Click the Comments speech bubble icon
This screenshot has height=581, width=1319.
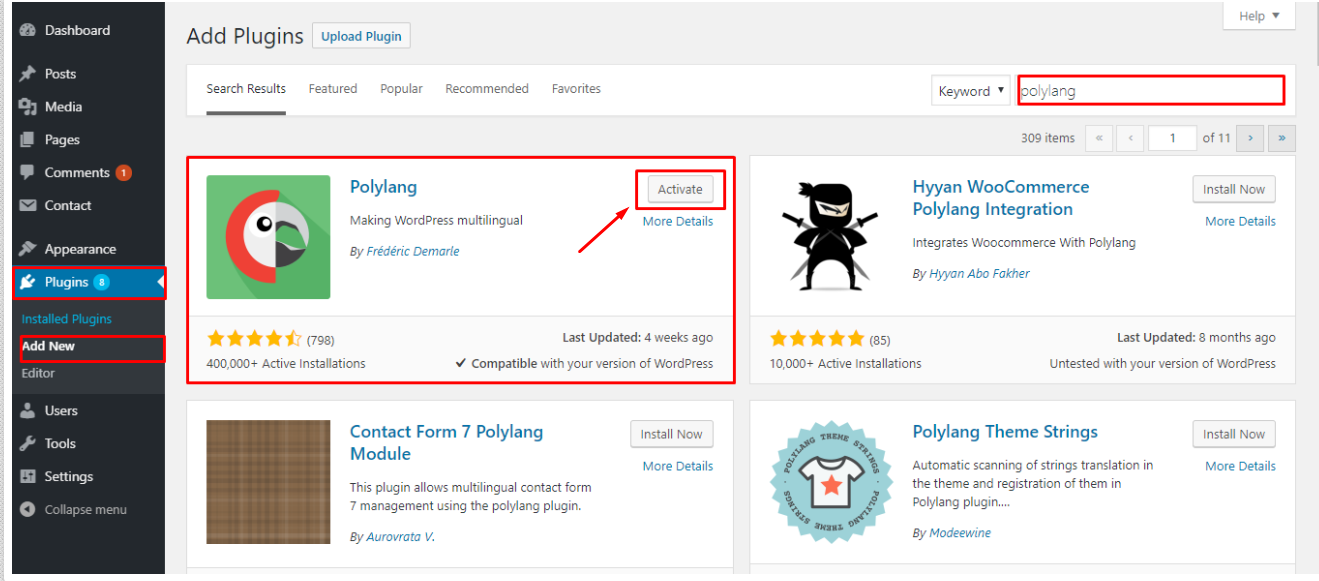click(x=28, y=173)
